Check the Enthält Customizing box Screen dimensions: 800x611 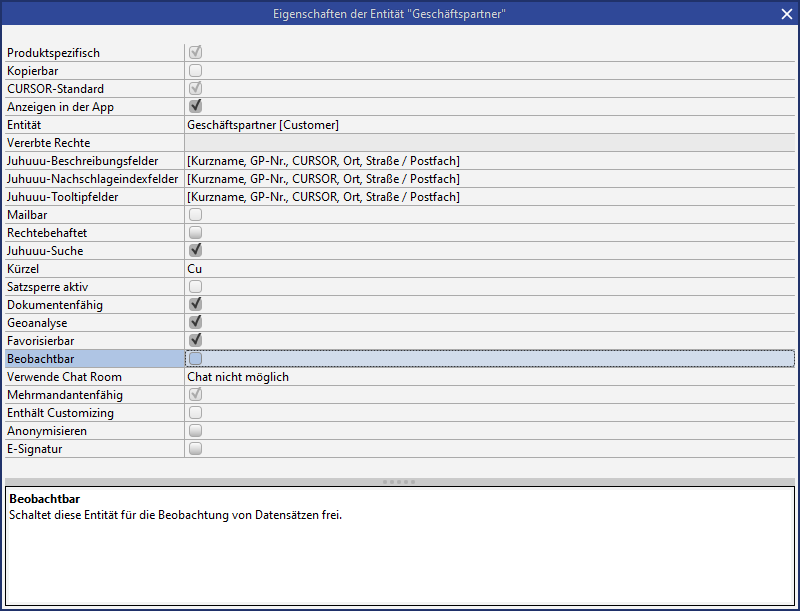pyautogui.click(x=196, y=413)
